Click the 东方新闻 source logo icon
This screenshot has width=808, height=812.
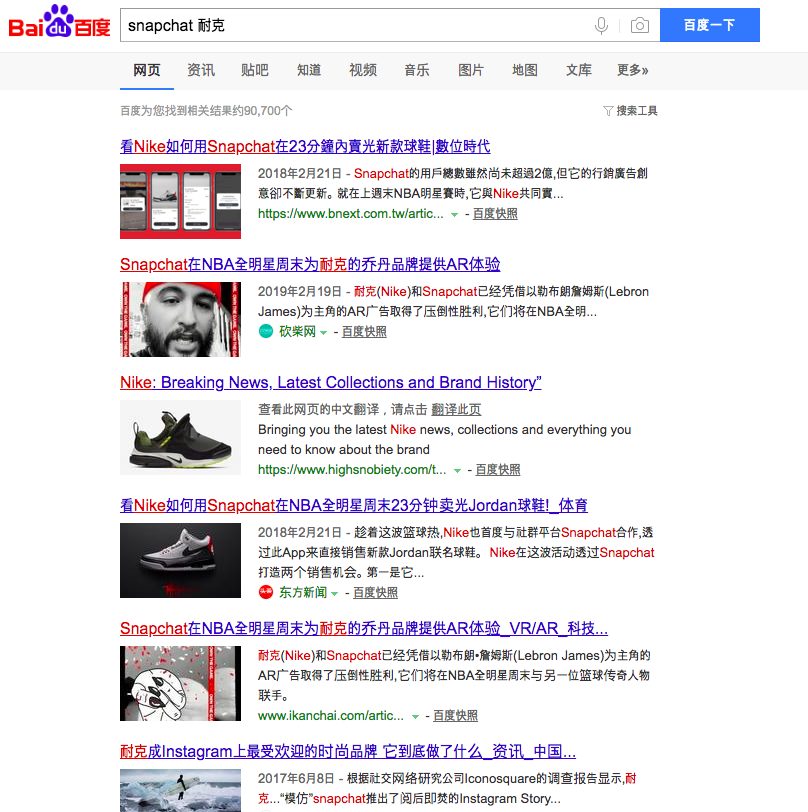(266, 592)
